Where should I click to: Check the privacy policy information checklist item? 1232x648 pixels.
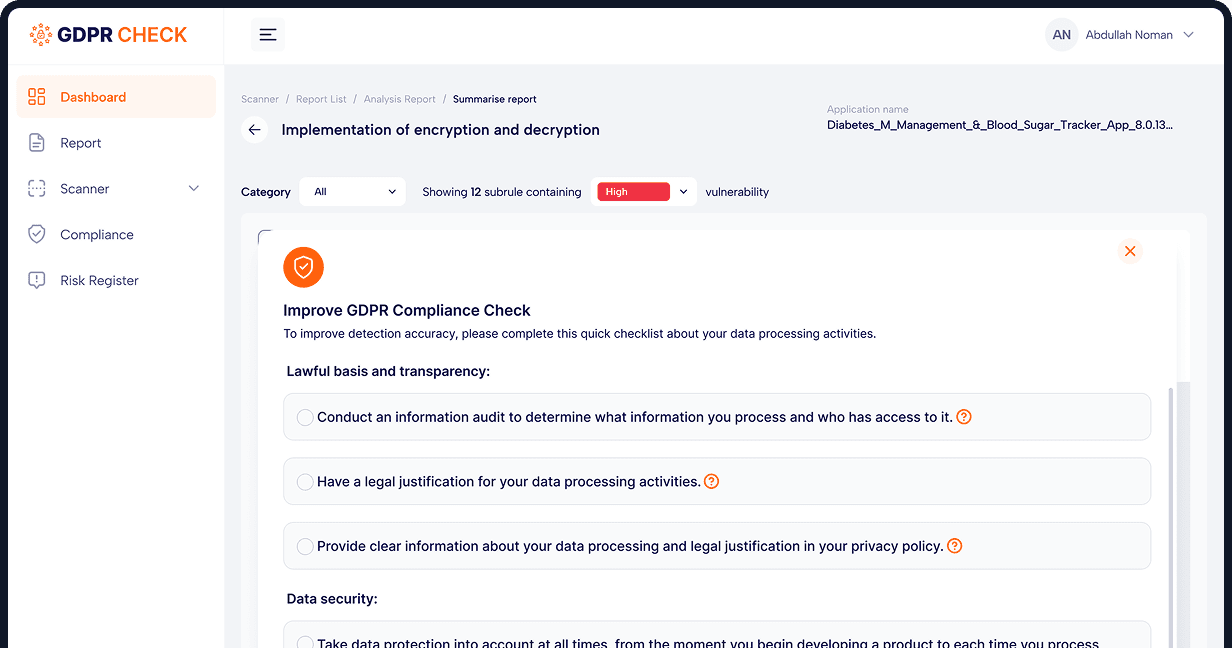pos(305,546)
